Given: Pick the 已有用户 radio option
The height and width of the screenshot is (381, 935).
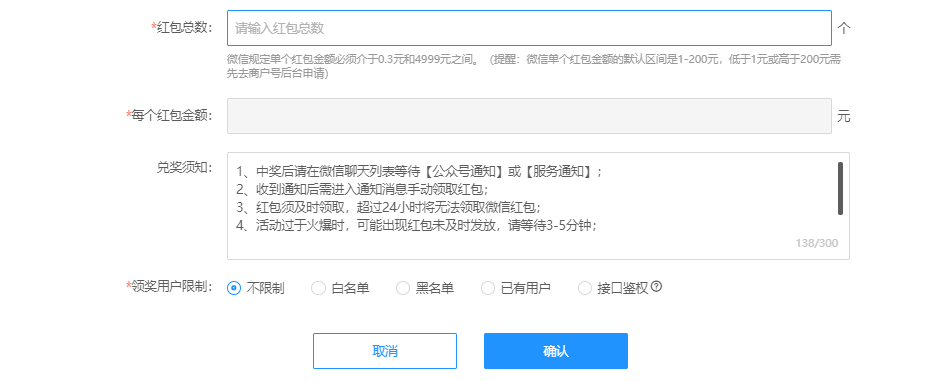Looking at the screenshot, I should 516,288.
